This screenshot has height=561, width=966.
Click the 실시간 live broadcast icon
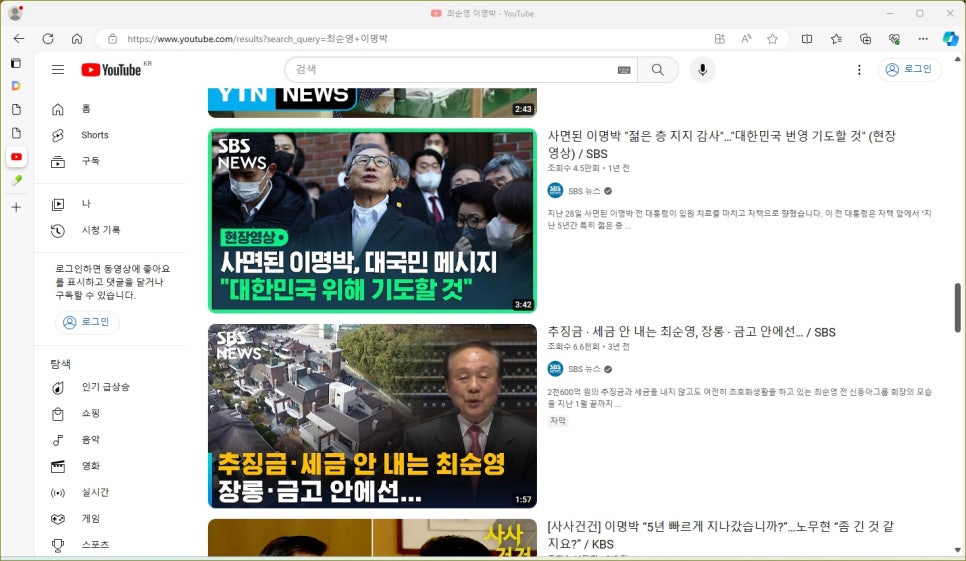58,493
